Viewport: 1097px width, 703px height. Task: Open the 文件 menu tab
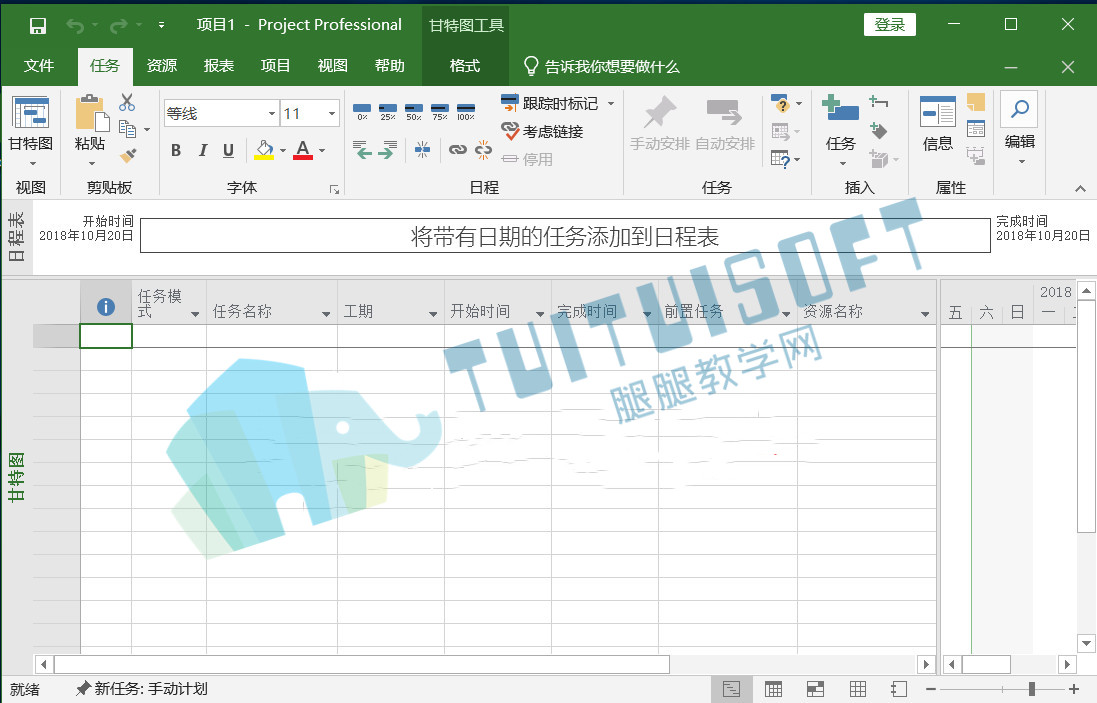pos(38,66)
